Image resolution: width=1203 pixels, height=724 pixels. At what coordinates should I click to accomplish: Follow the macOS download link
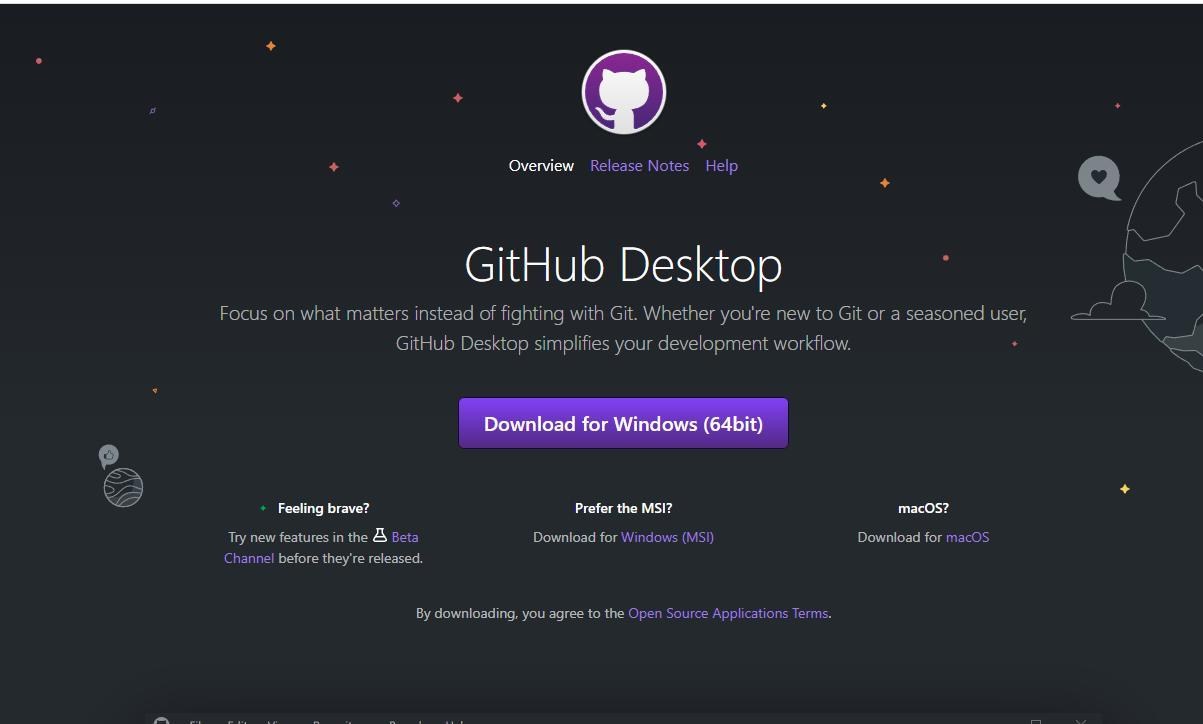[967, 537]
